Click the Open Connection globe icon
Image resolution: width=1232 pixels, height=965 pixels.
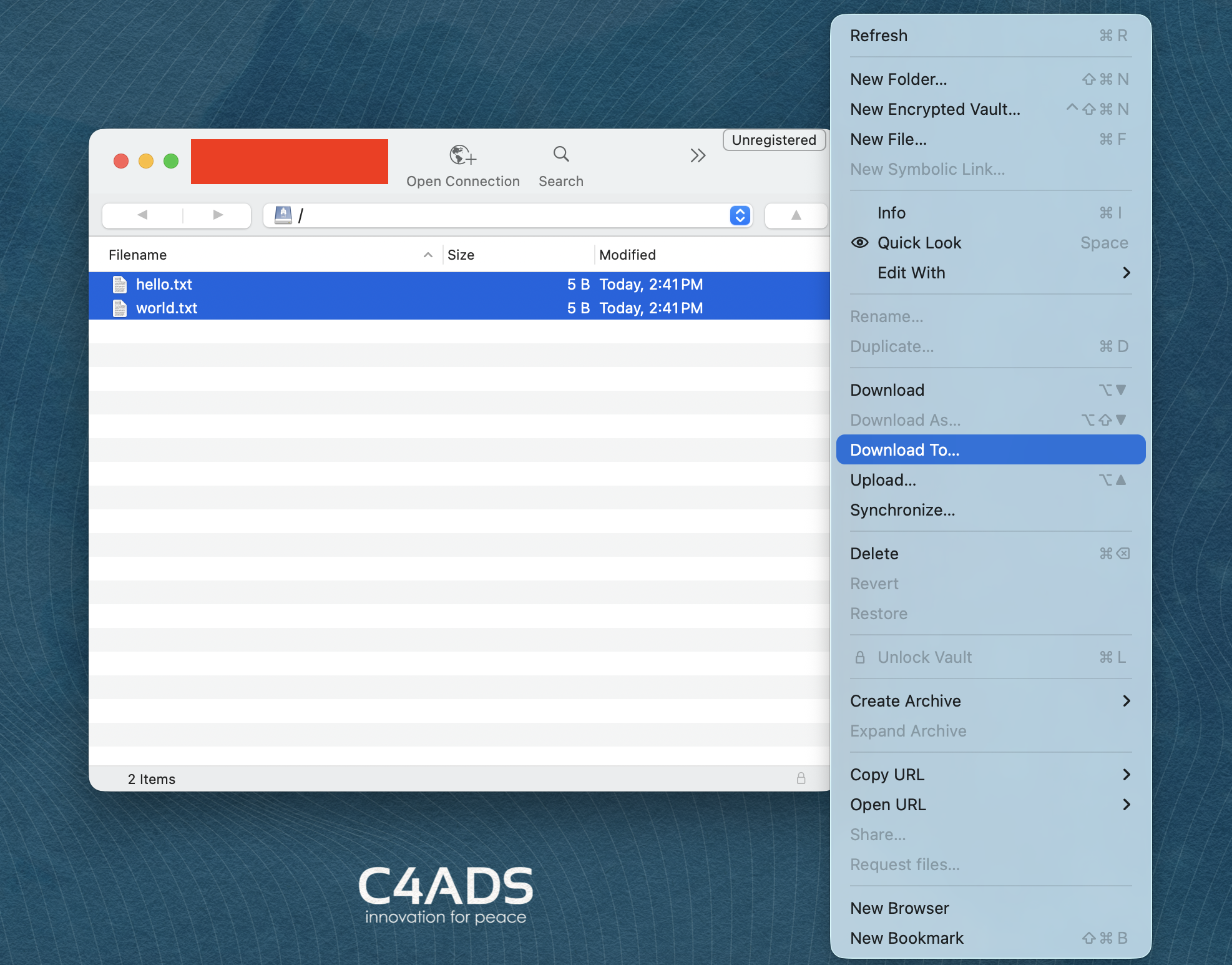[x=462, y=155]
